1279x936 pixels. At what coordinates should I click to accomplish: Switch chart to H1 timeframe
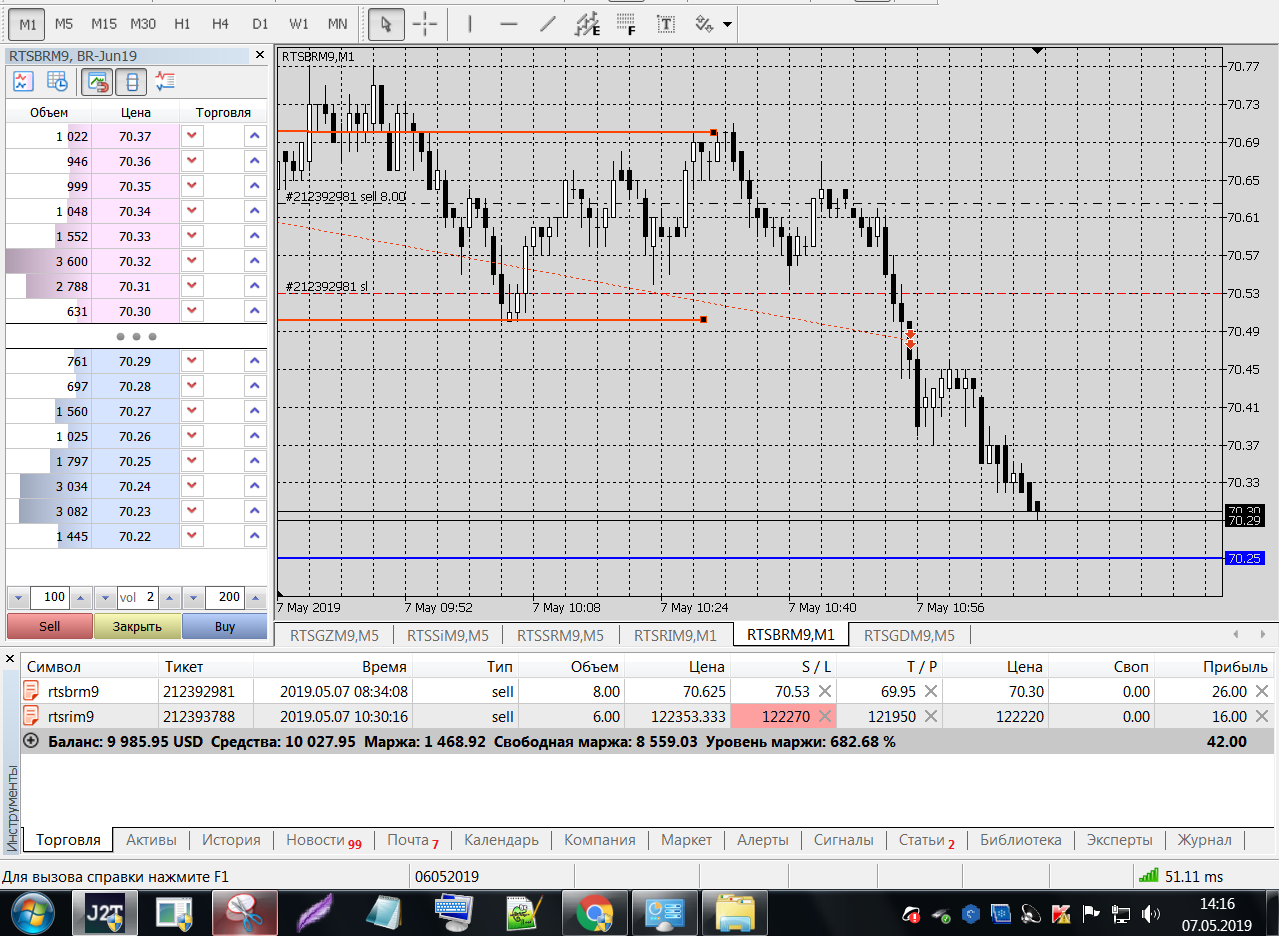pos(182,24)
